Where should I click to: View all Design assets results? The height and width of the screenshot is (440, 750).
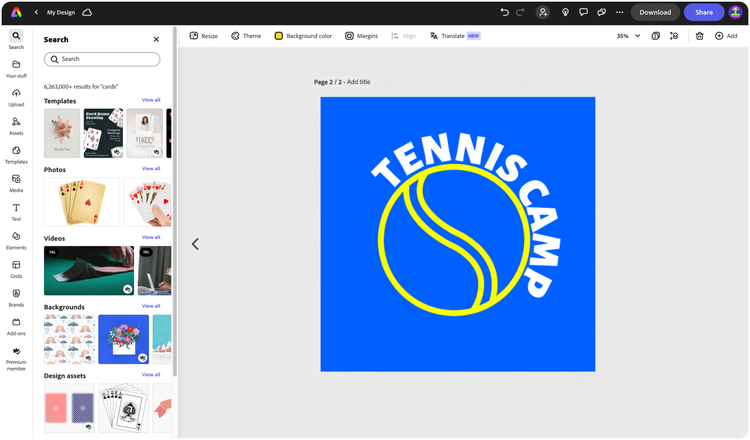coord(151,374)
